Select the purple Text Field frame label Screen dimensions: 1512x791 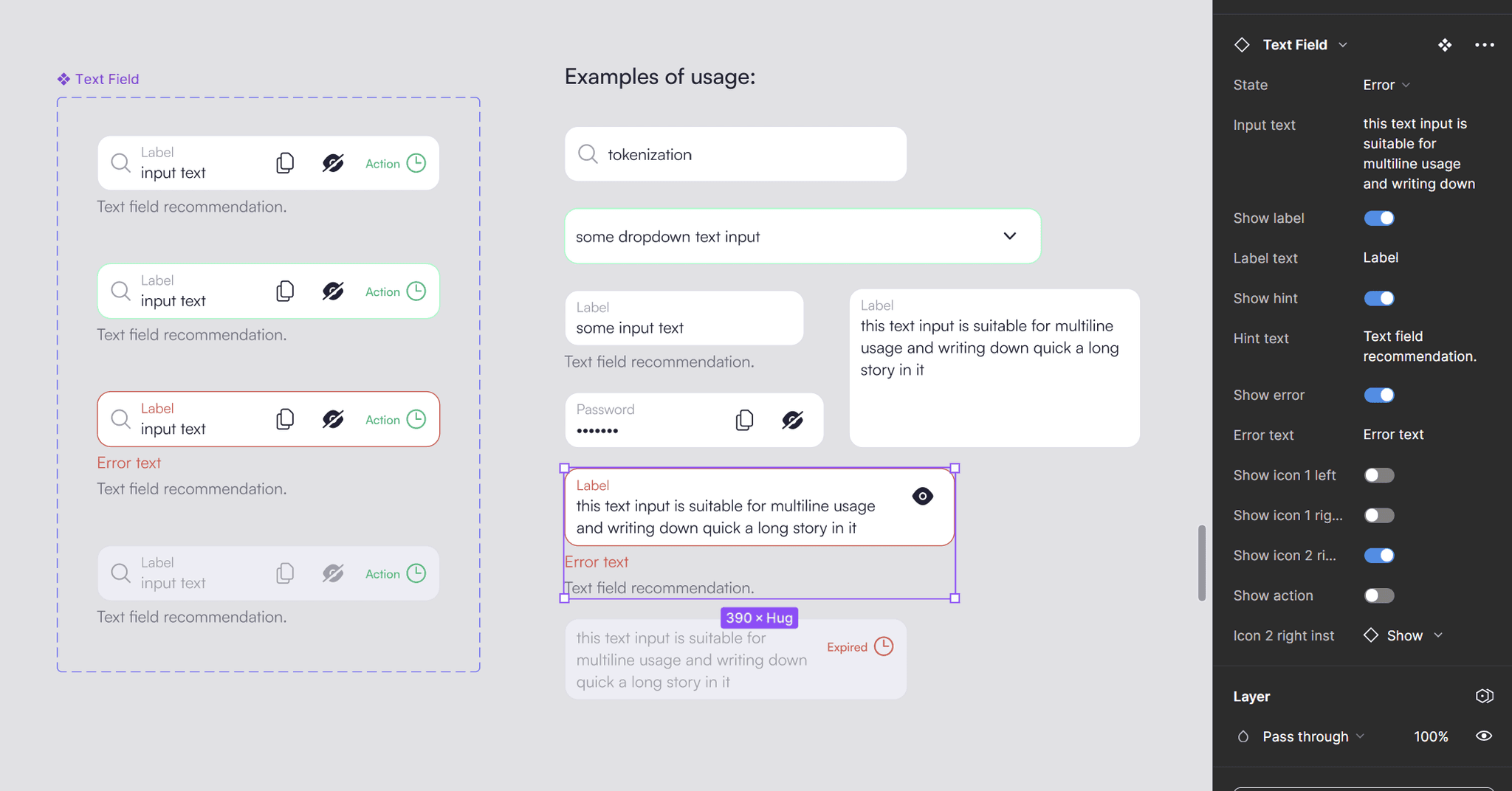tap(98, 79)
